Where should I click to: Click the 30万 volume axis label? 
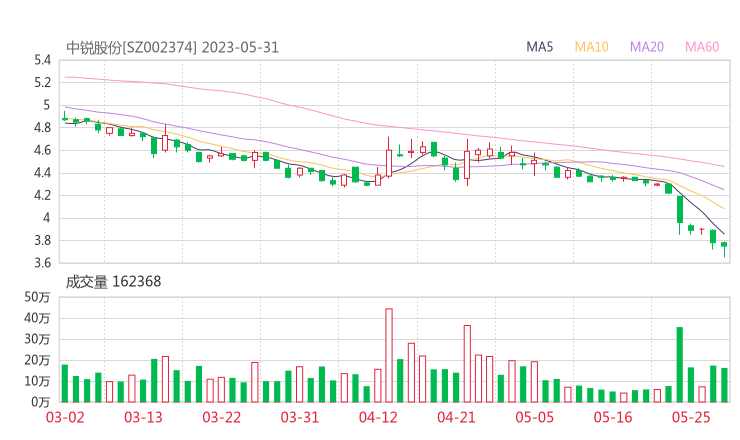pos(37,339)
